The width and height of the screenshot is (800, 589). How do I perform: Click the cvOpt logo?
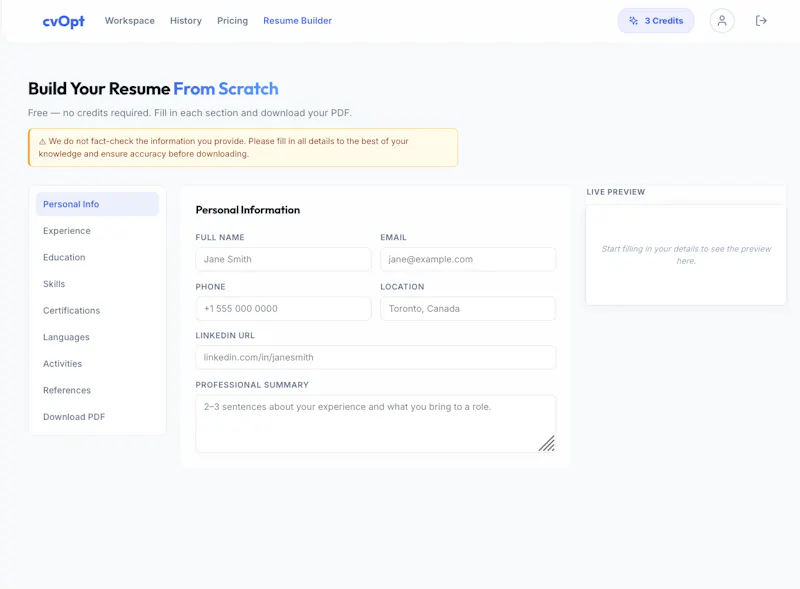(63, 21)
